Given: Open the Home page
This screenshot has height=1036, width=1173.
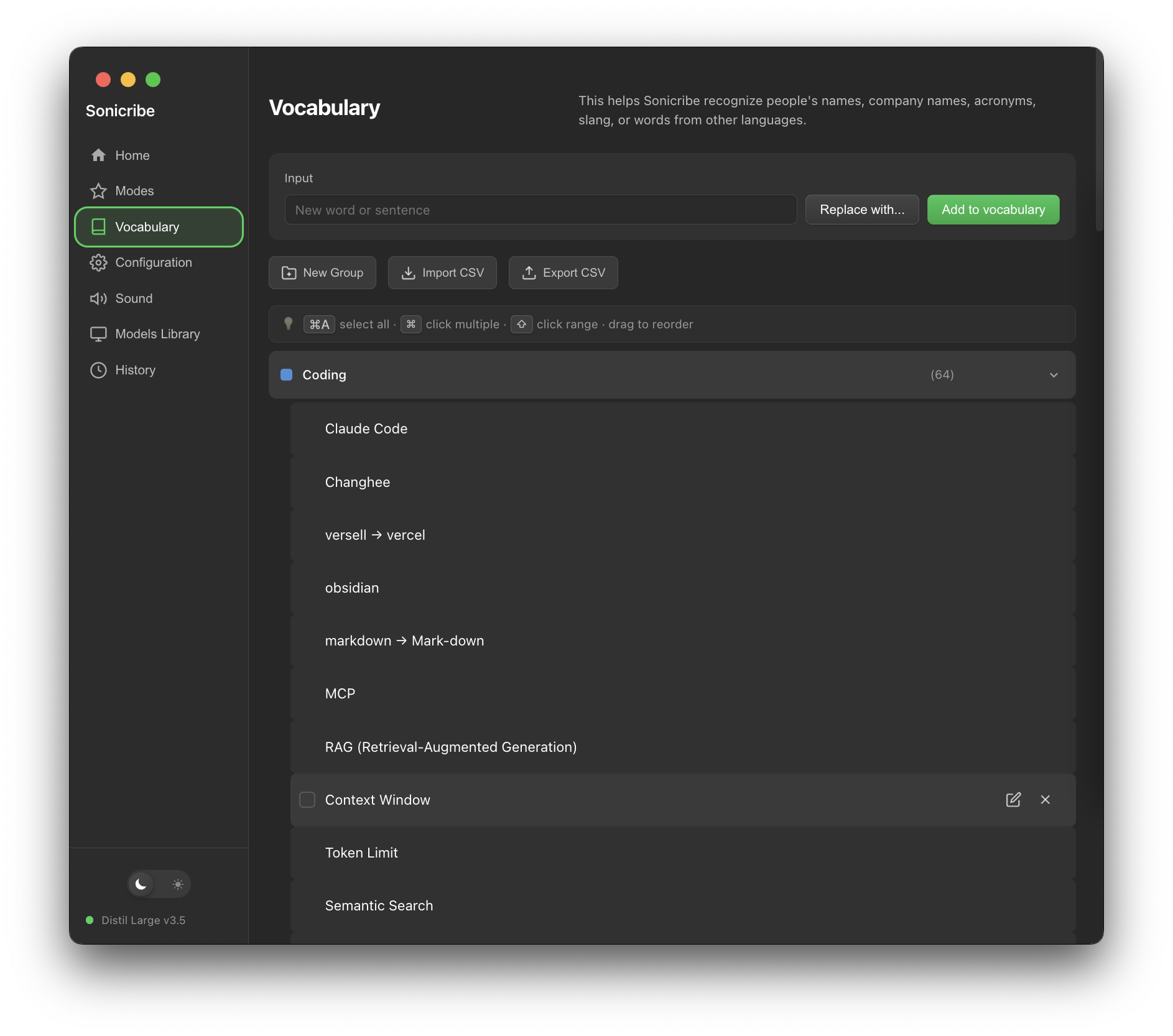Looking at the screenshot, I should pos(159,155).
